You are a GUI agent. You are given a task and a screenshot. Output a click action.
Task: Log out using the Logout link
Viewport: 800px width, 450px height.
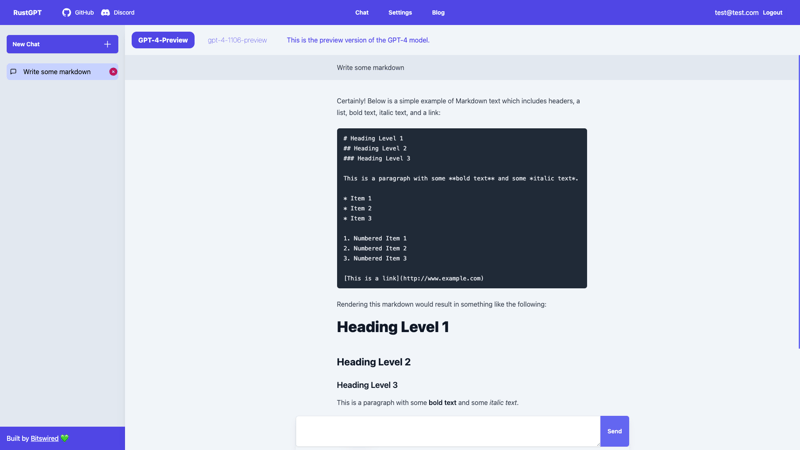click(x=772, y=13)
